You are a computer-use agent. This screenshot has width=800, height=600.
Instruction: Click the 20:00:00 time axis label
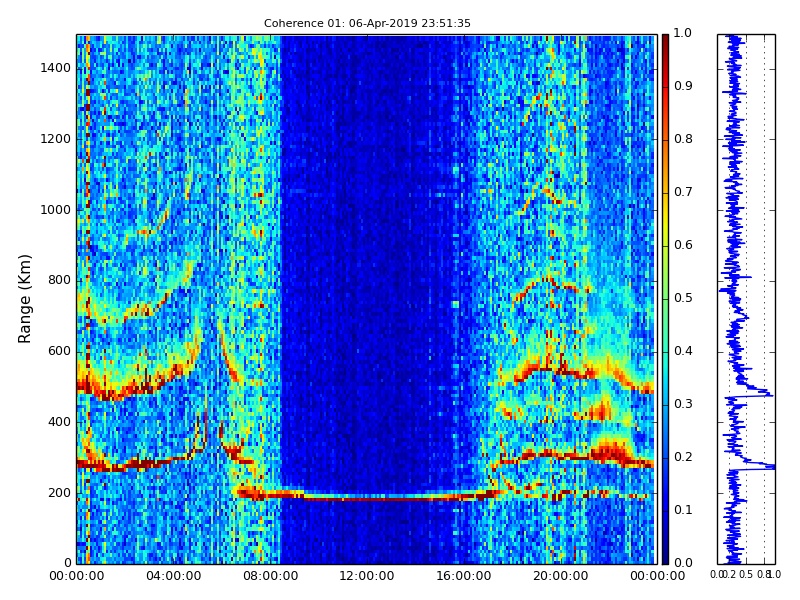(x=560, y=576)
